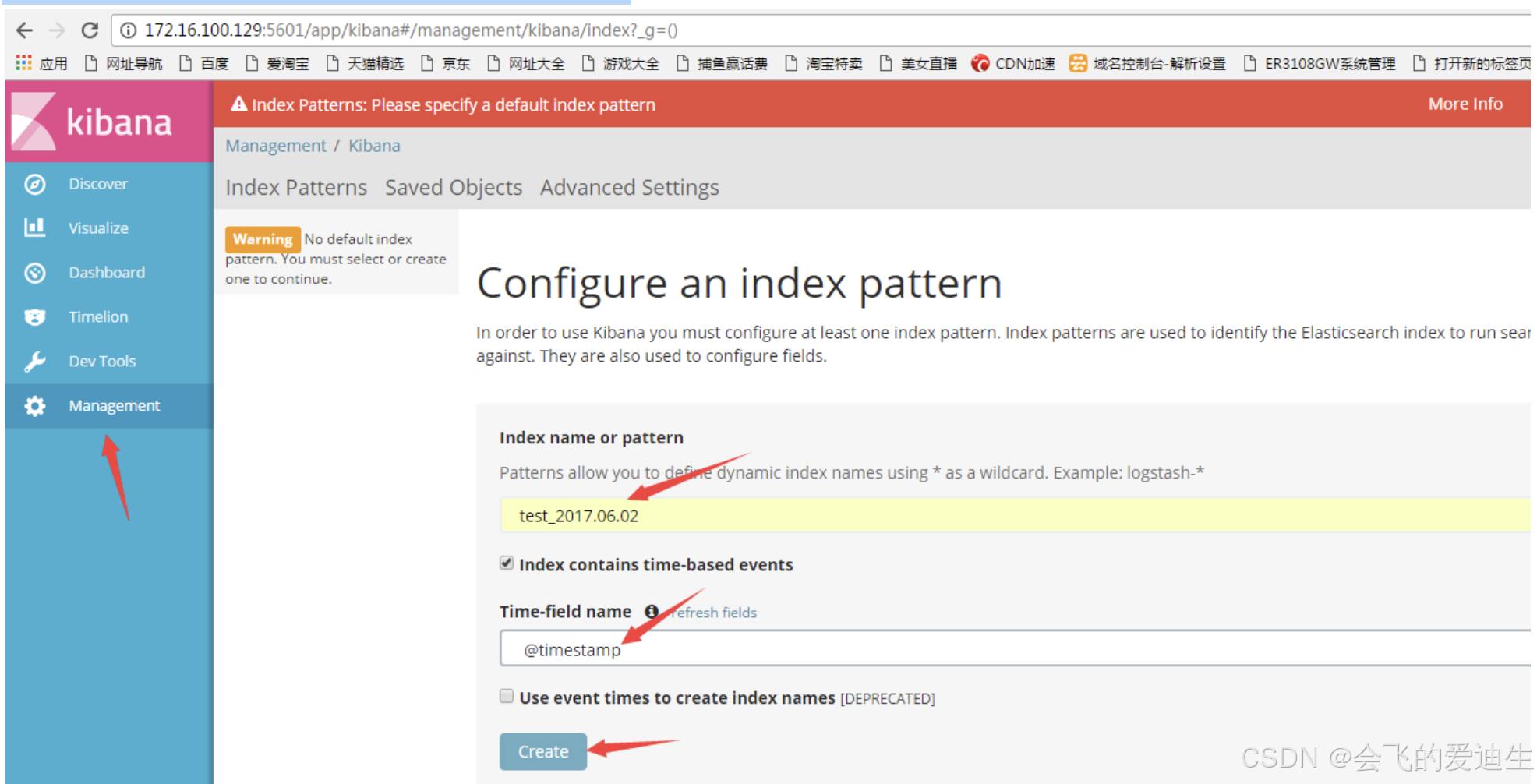
Task: Open the 爱淘宝 bookmark
Action: (278, 63)
